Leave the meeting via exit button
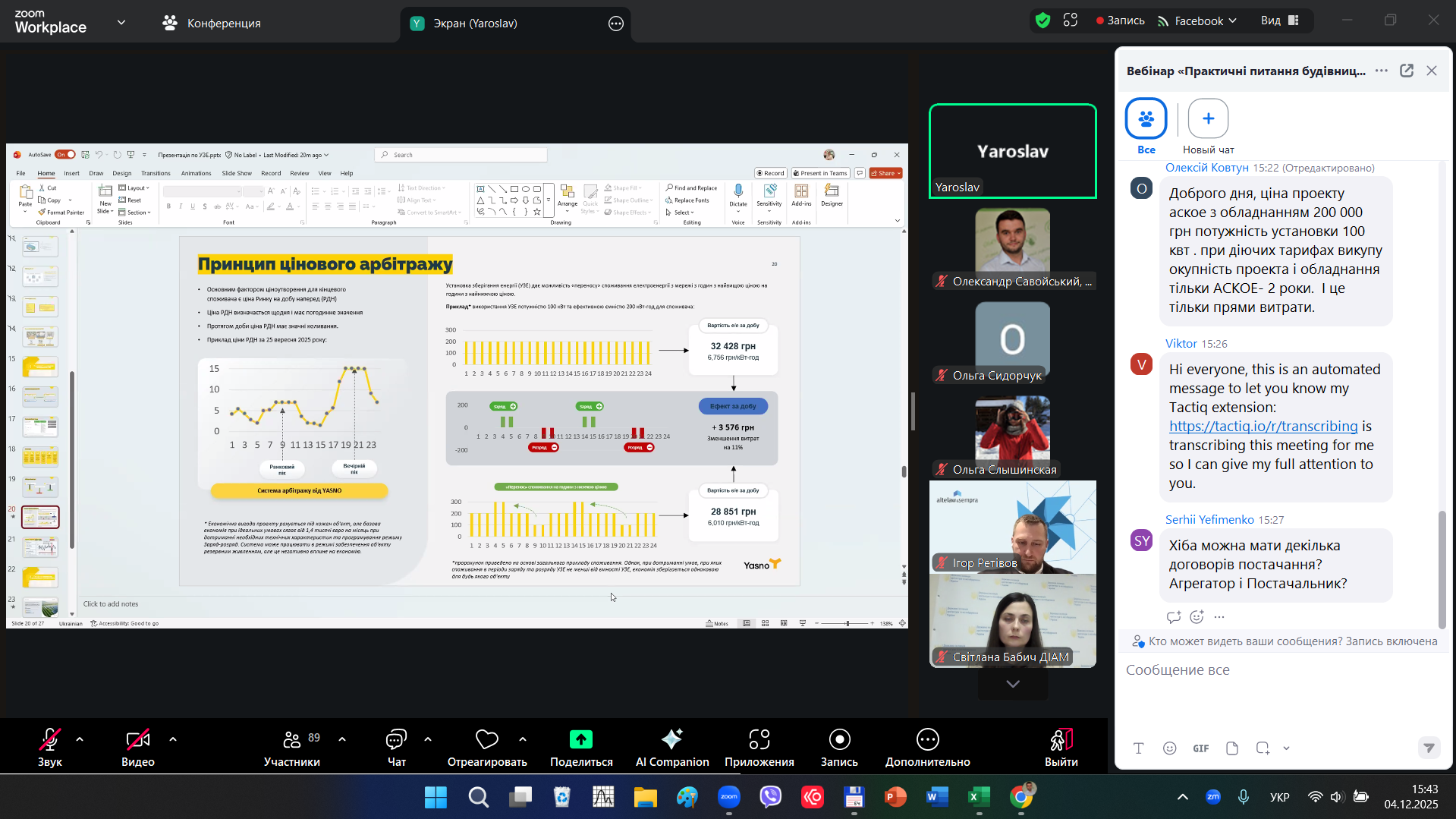Image resolution: width=1456 pixels, height=819 pixels. [x=1060, y=748]
